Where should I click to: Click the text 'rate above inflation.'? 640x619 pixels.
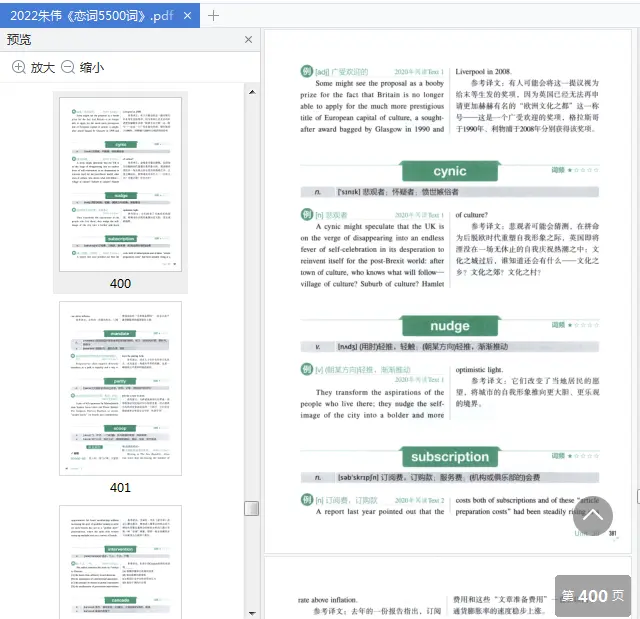point(327,600)
